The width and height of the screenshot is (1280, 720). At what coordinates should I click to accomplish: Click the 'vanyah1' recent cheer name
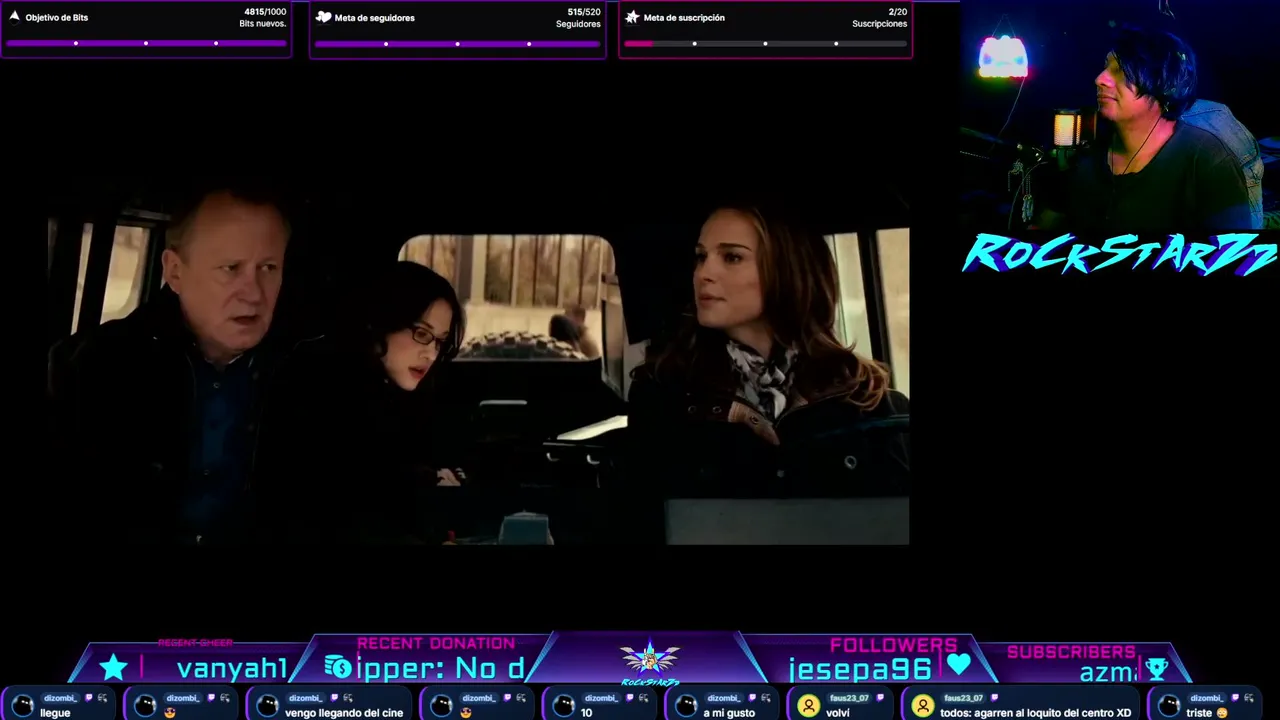click(232, 669)
